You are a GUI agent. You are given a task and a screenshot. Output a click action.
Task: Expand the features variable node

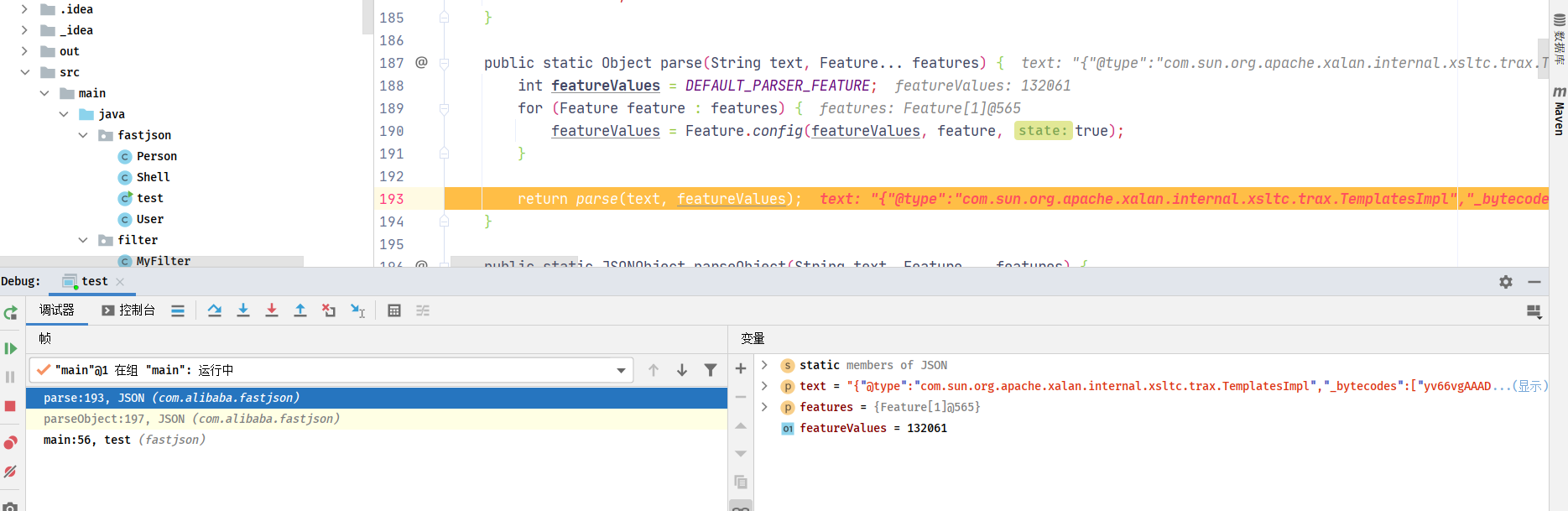pyautogui.click(x=764, y=407)
